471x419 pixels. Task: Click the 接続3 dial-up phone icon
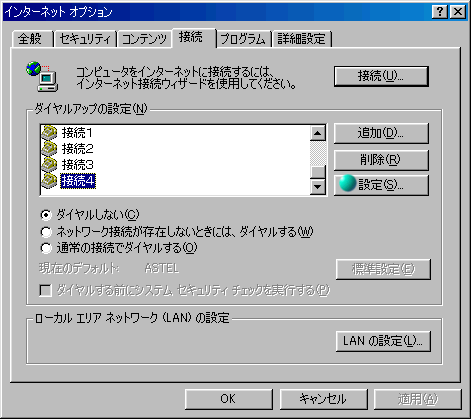coord(49,164)
